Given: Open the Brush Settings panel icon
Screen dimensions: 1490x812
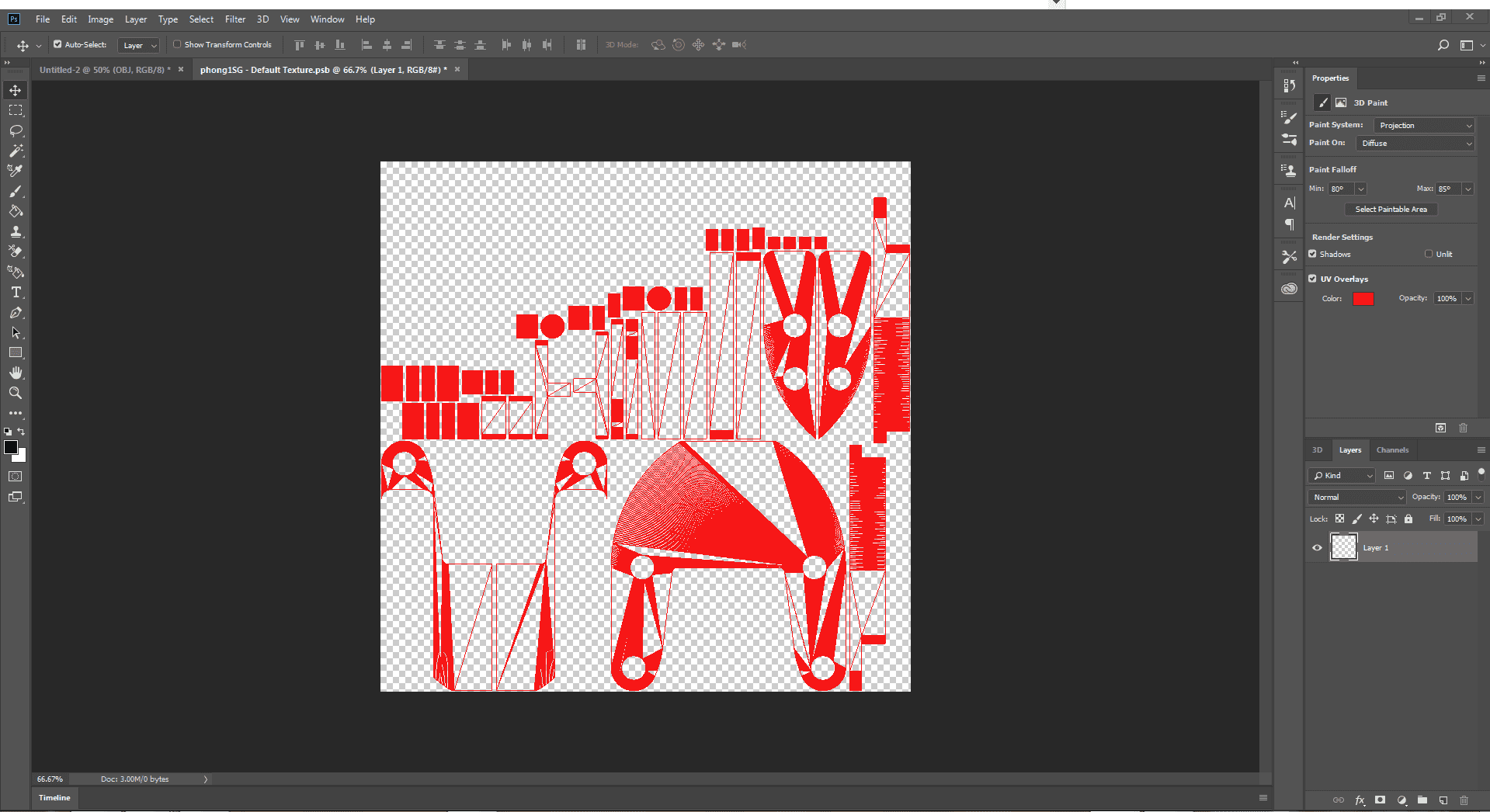Looking at the screenshot, I should [1290, 117].
